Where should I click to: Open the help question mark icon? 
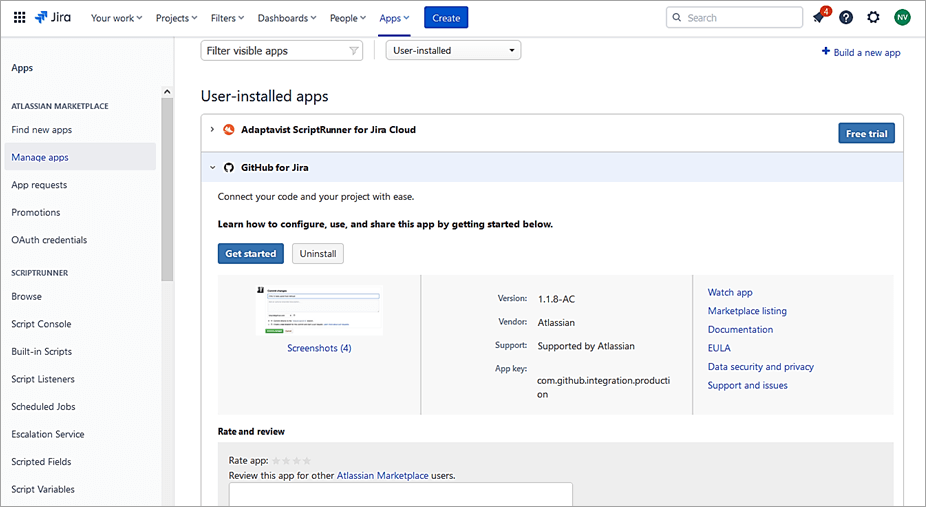(846, 18)
